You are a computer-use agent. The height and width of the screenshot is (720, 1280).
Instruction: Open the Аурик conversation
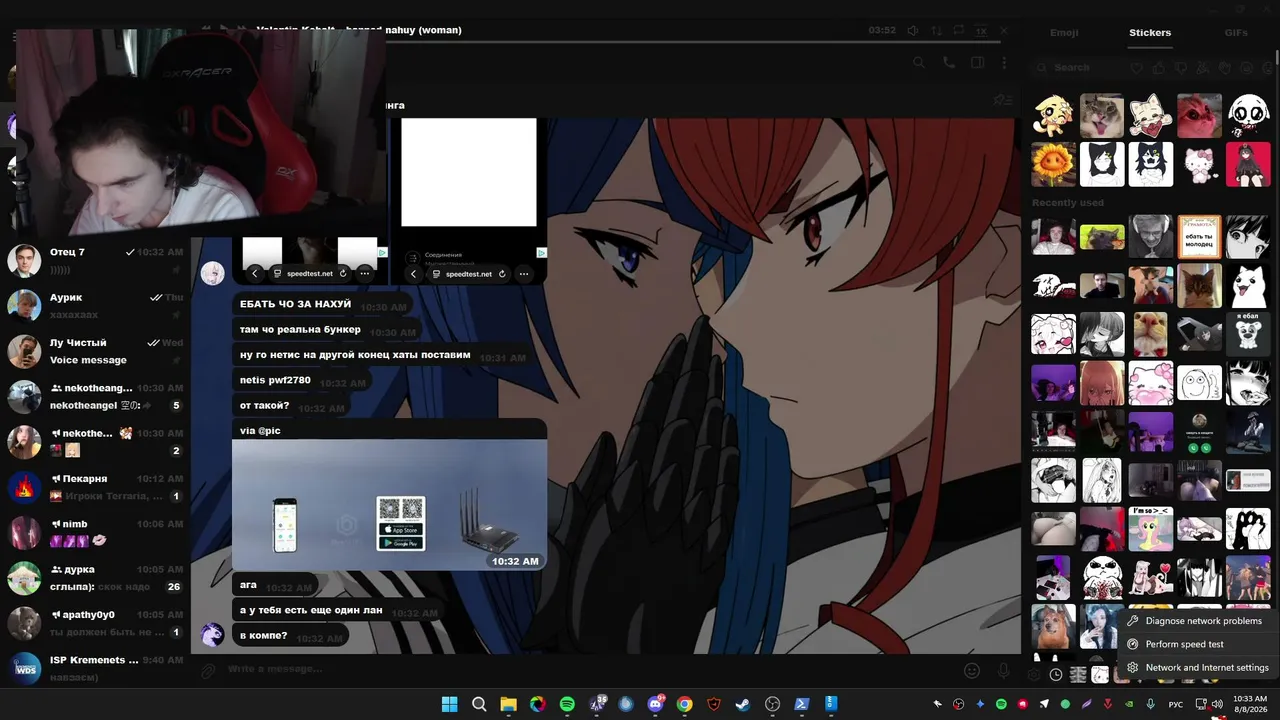(95, 306)
